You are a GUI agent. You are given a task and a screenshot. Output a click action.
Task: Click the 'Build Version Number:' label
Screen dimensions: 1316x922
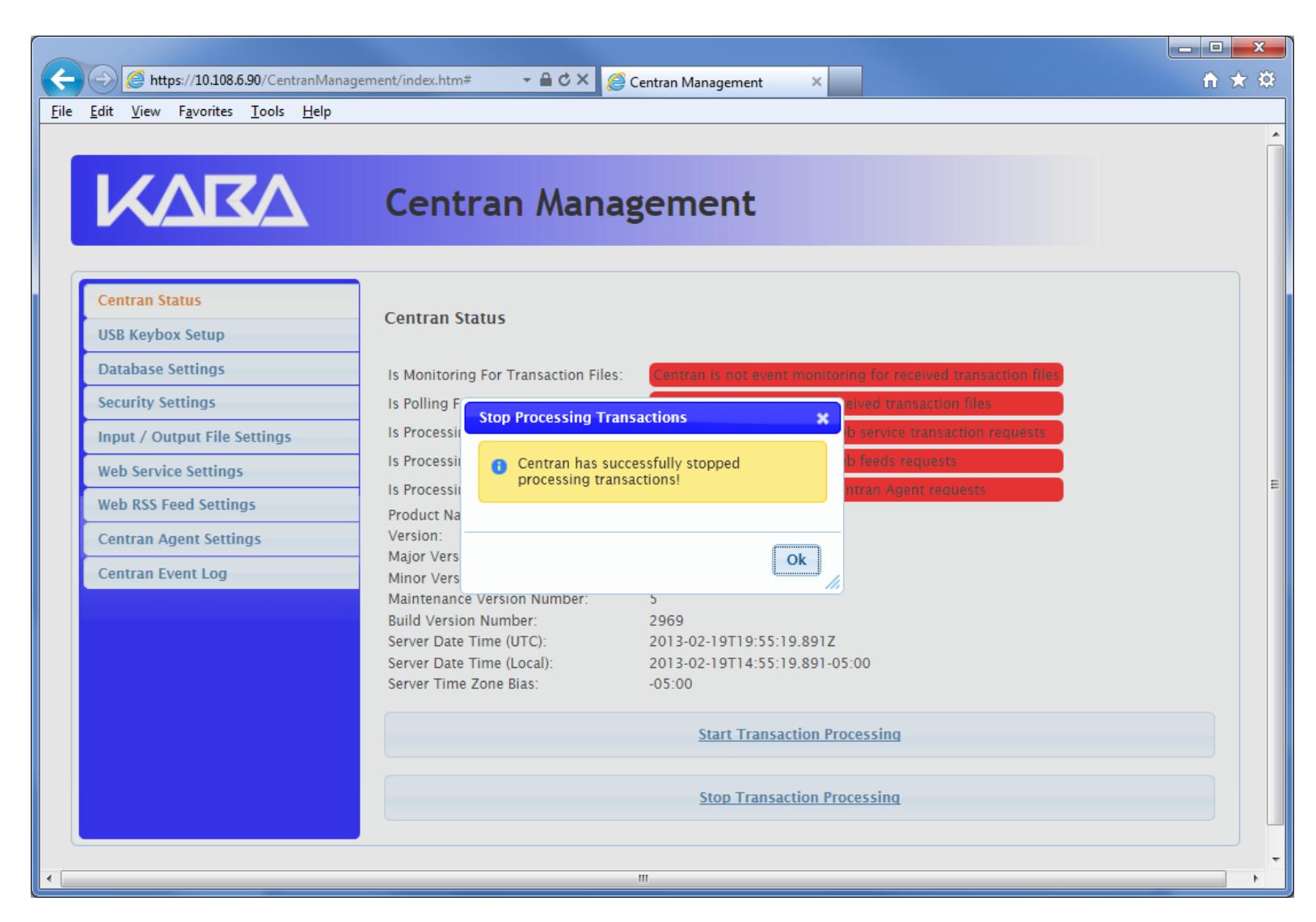(x=462, y=621)
